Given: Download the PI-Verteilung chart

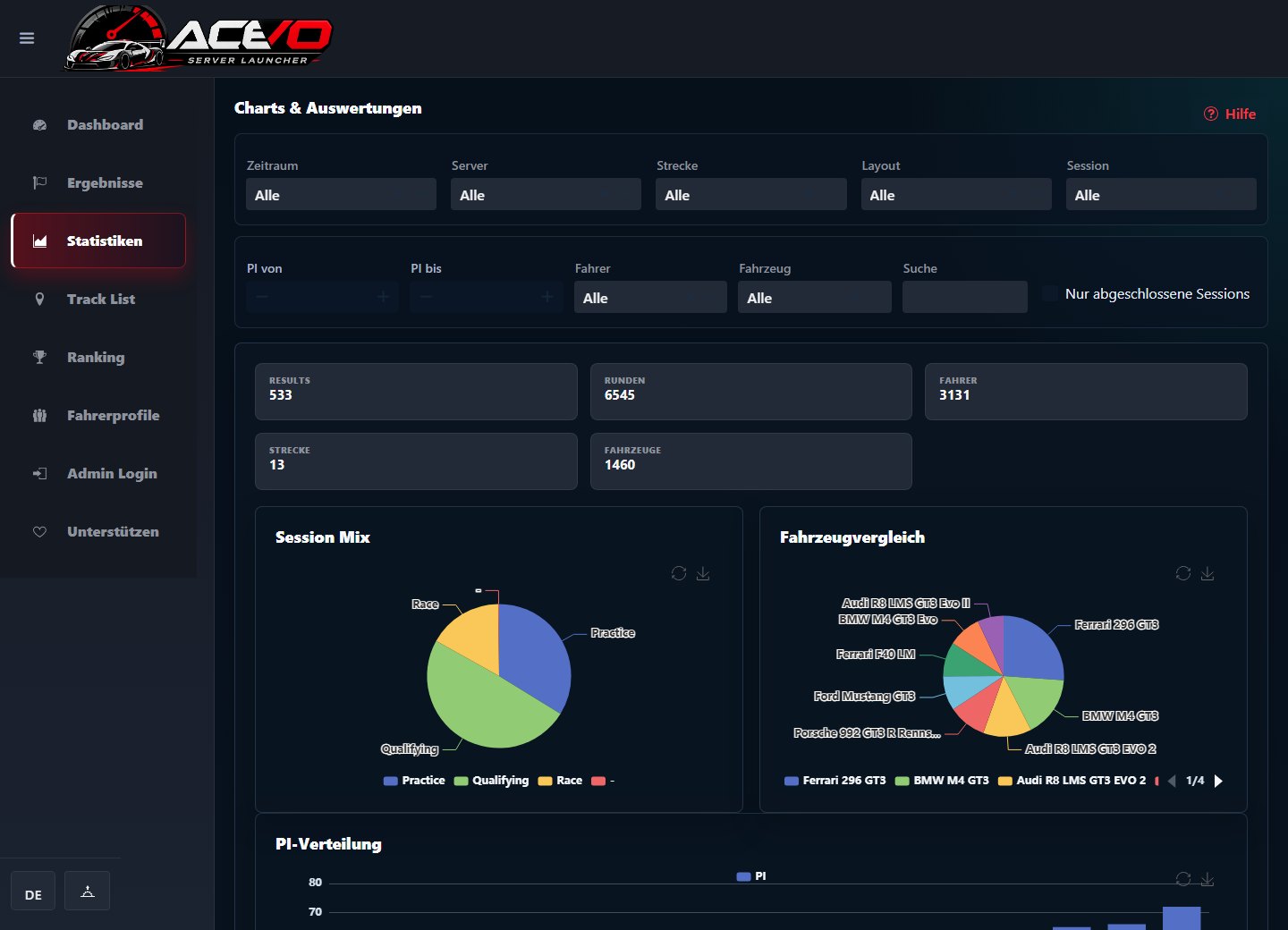Looking at the screenshot, I should 1207,879.
